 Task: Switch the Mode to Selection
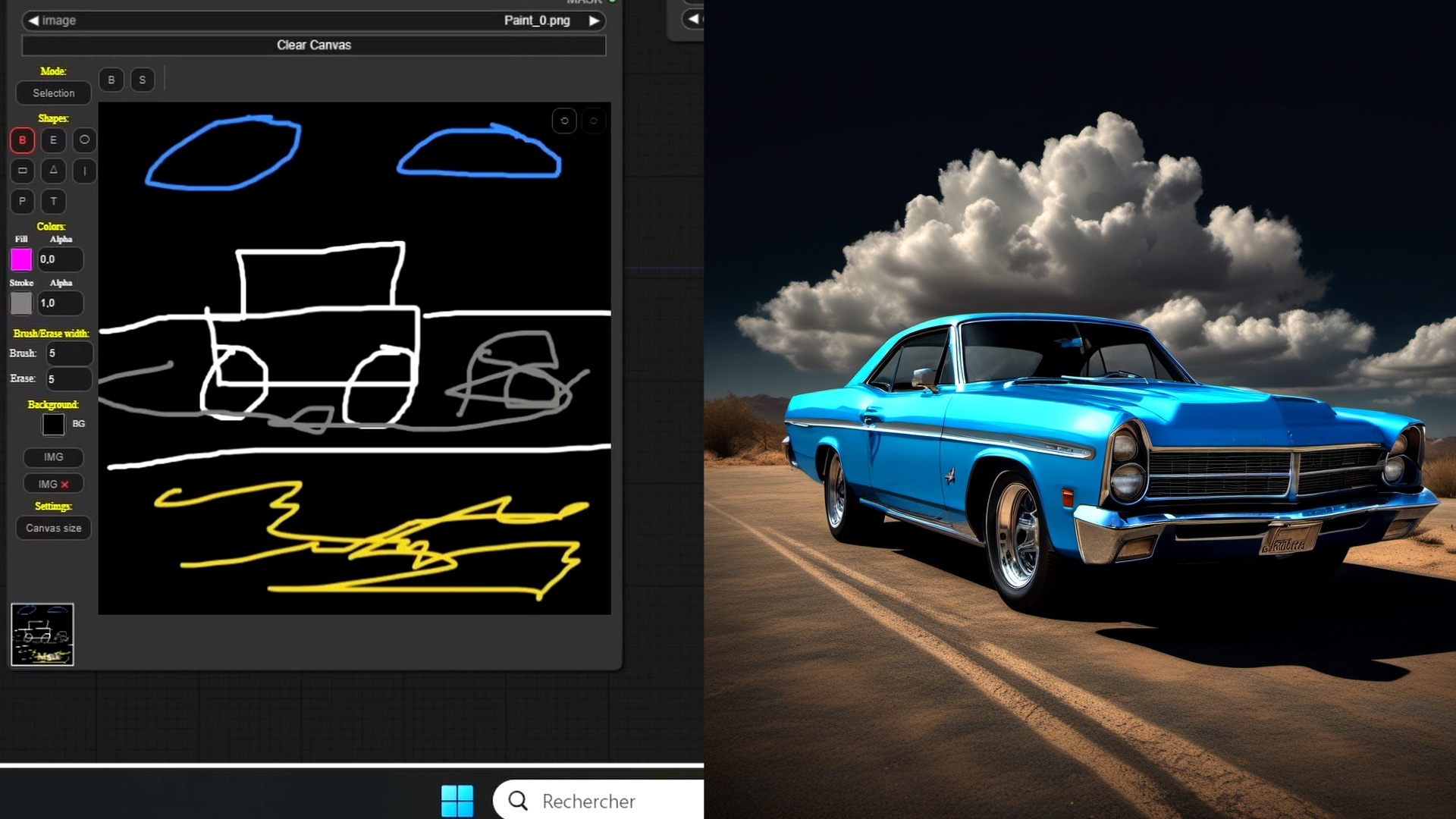53,93
